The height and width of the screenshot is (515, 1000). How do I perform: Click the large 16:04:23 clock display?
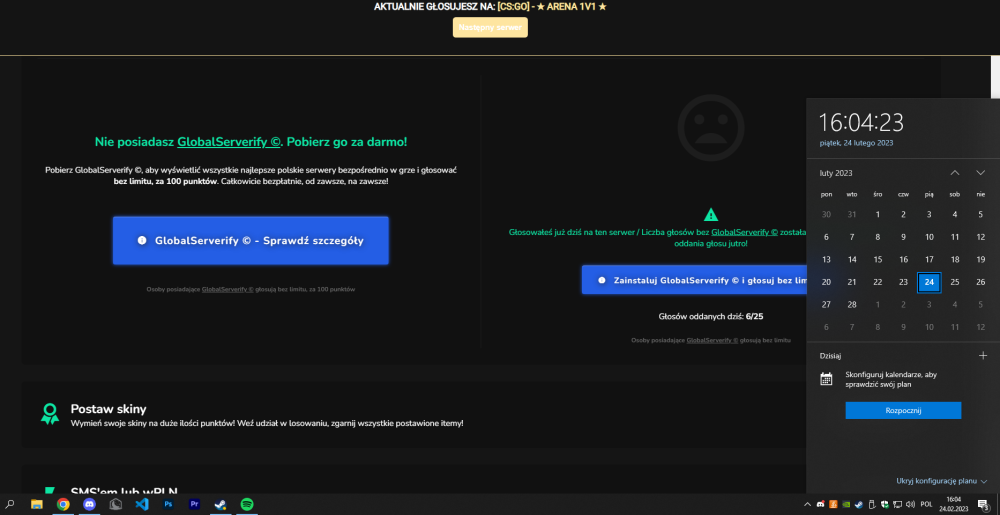(861, 122)
